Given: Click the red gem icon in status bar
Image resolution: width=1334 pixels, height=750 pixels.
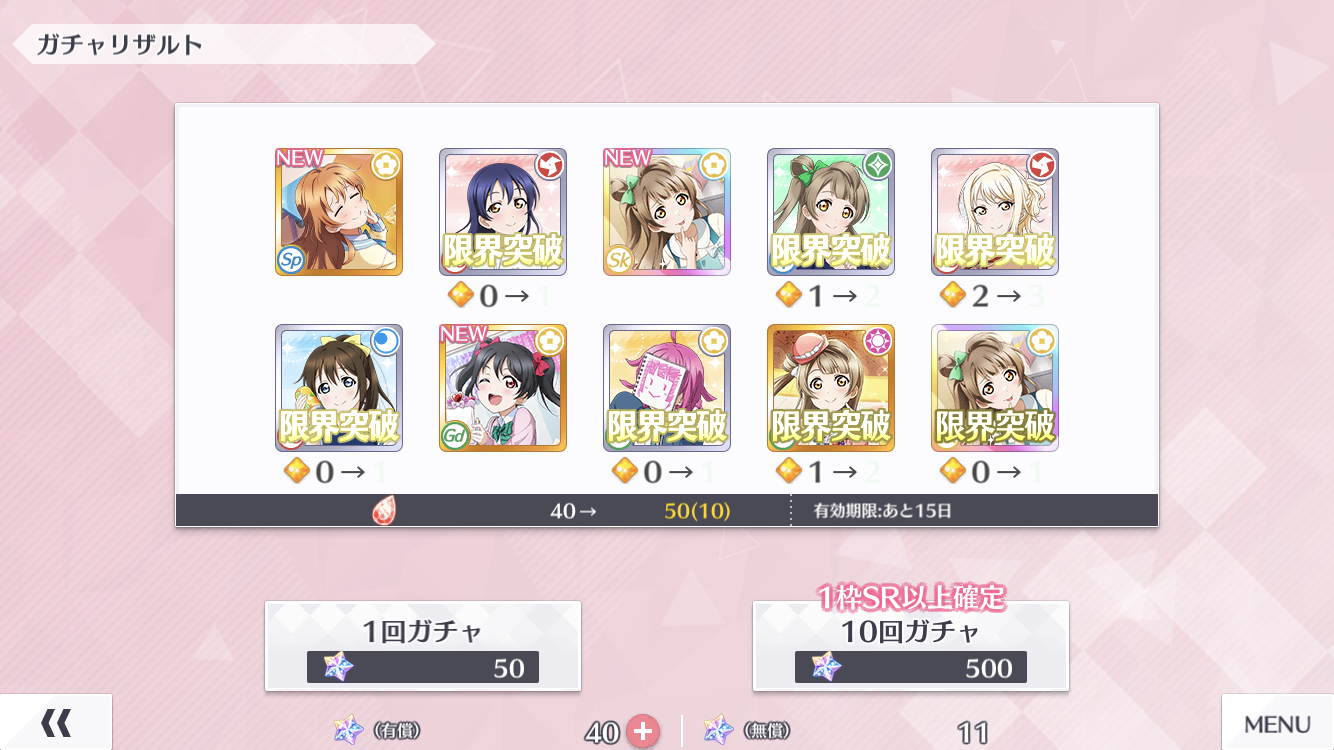Looking at the screenshot, I should pyautogui.click(x=383, y=511).
